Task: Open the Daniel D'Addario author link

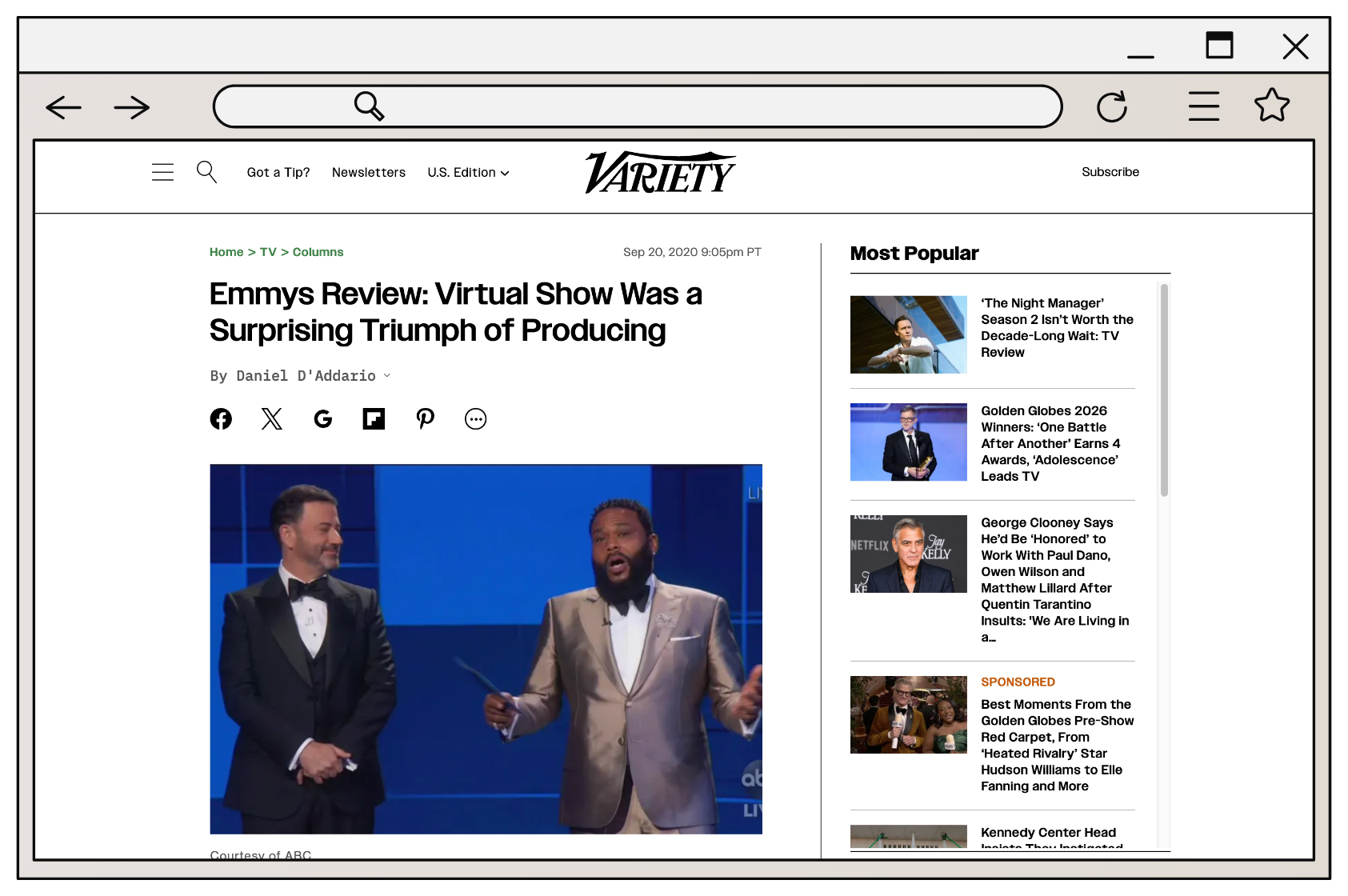Action: [x=306, y=375]
